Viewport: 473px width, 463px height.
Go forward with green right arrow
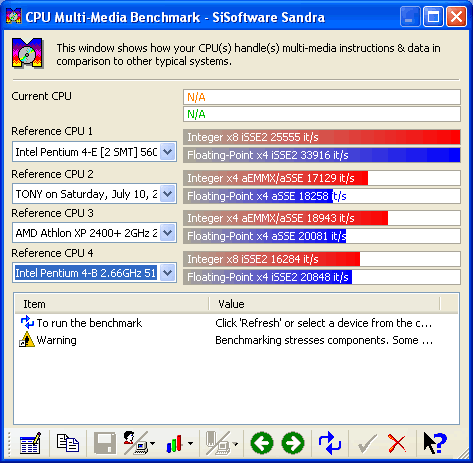pos(293,443)
